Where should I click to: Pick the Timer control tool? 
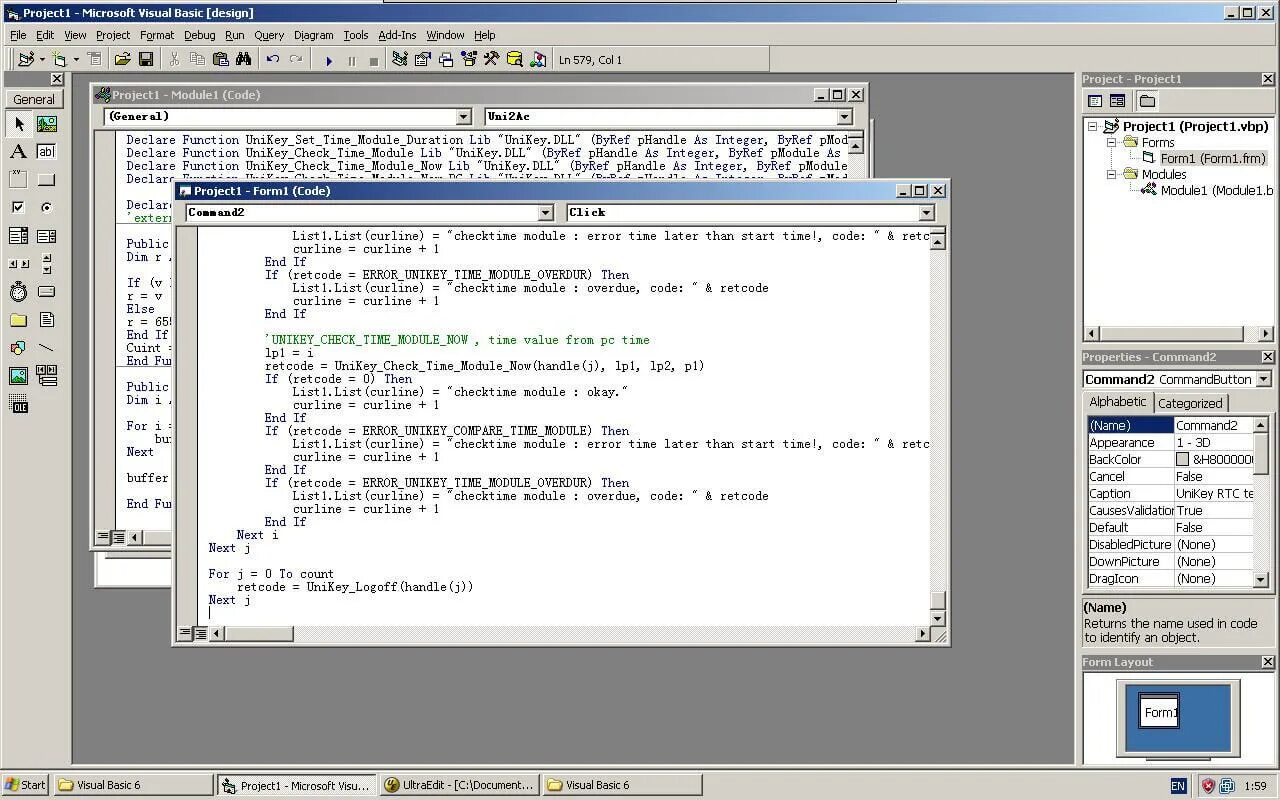[18, 292]
